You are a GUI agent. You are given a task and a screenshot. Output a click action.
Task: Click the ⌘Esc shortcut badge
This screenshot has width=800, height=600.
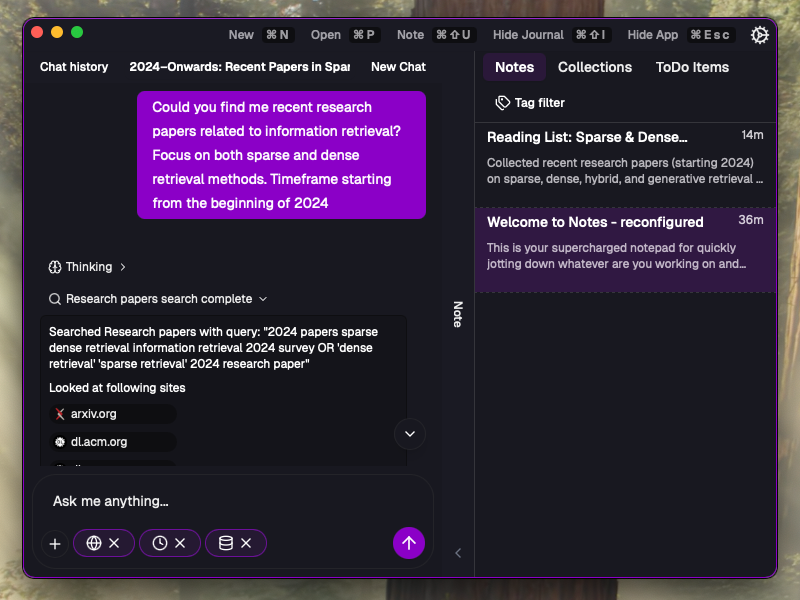tap(710, 35)
